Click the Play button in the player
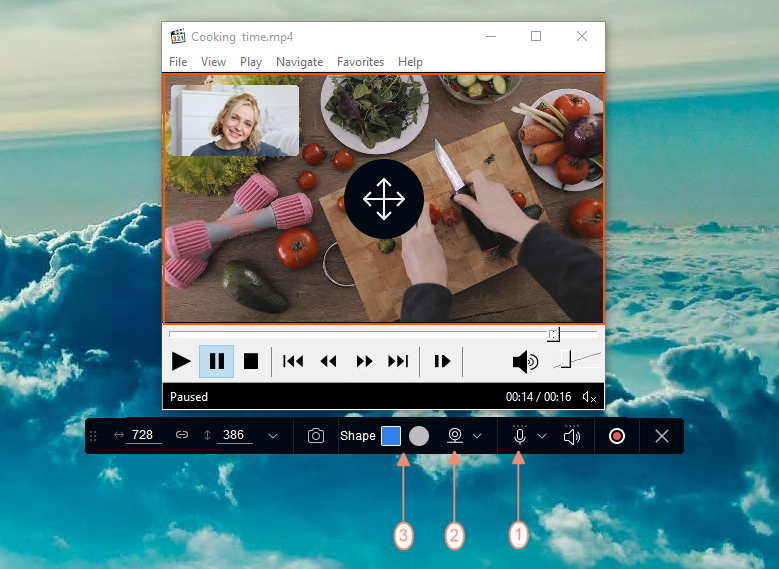This screenshot has width=779, height=569. pyautogui.click(x=181, y=361)
